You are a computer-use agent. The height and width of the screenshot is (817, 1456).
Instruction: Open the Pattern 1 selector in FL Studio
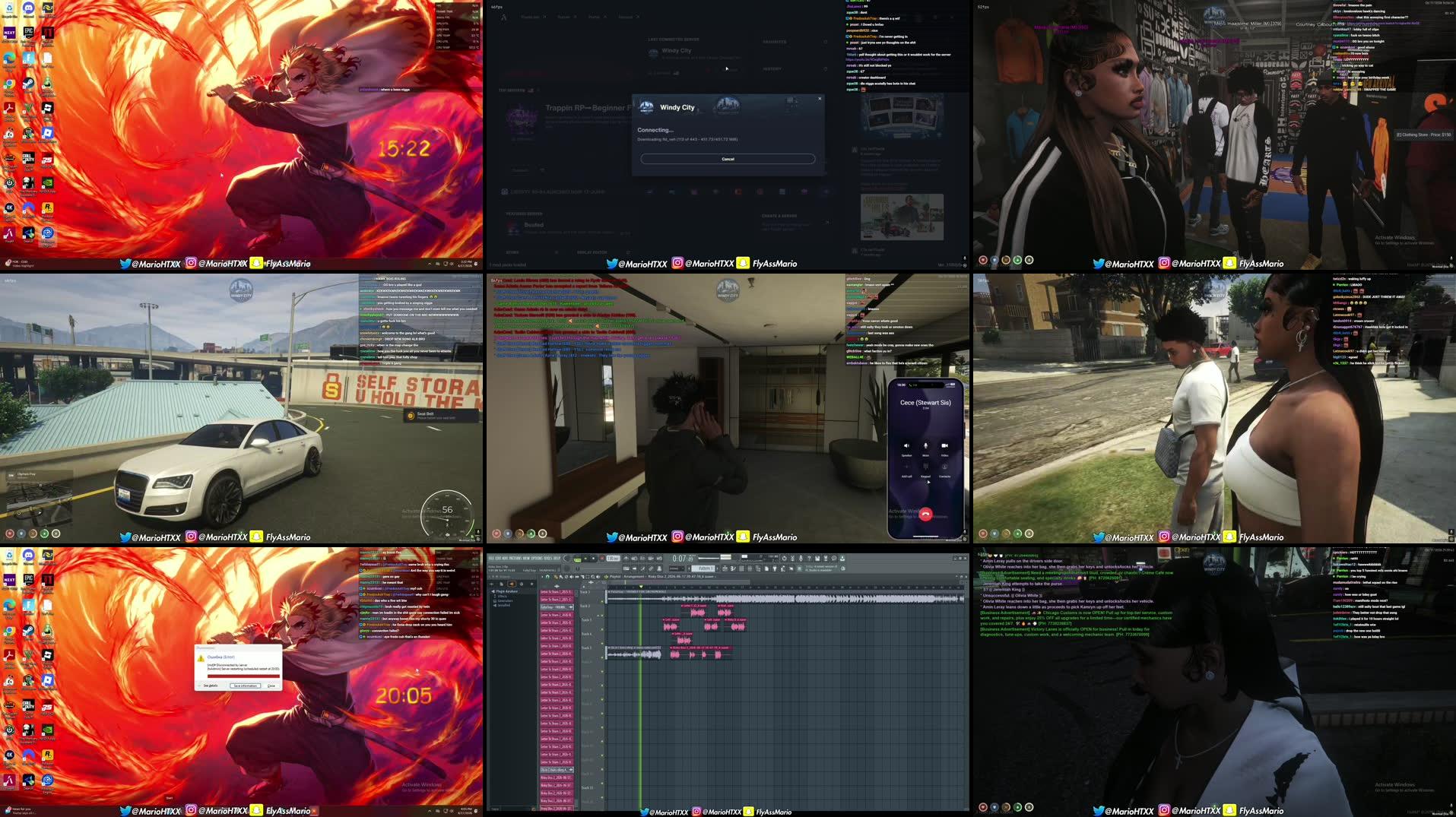704,568
